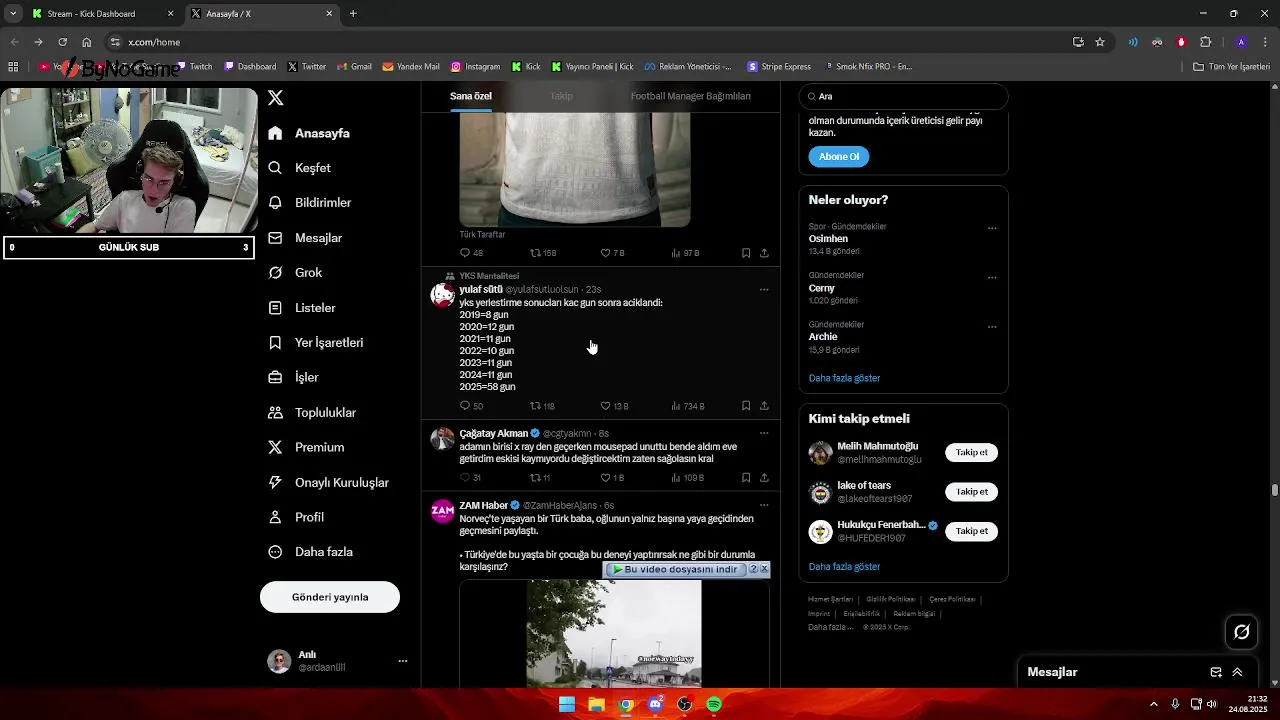This screenshot has height=720, width=1280.
Task: Switch to Football Manager Bağımlıları tab
Action: (690, 96)
